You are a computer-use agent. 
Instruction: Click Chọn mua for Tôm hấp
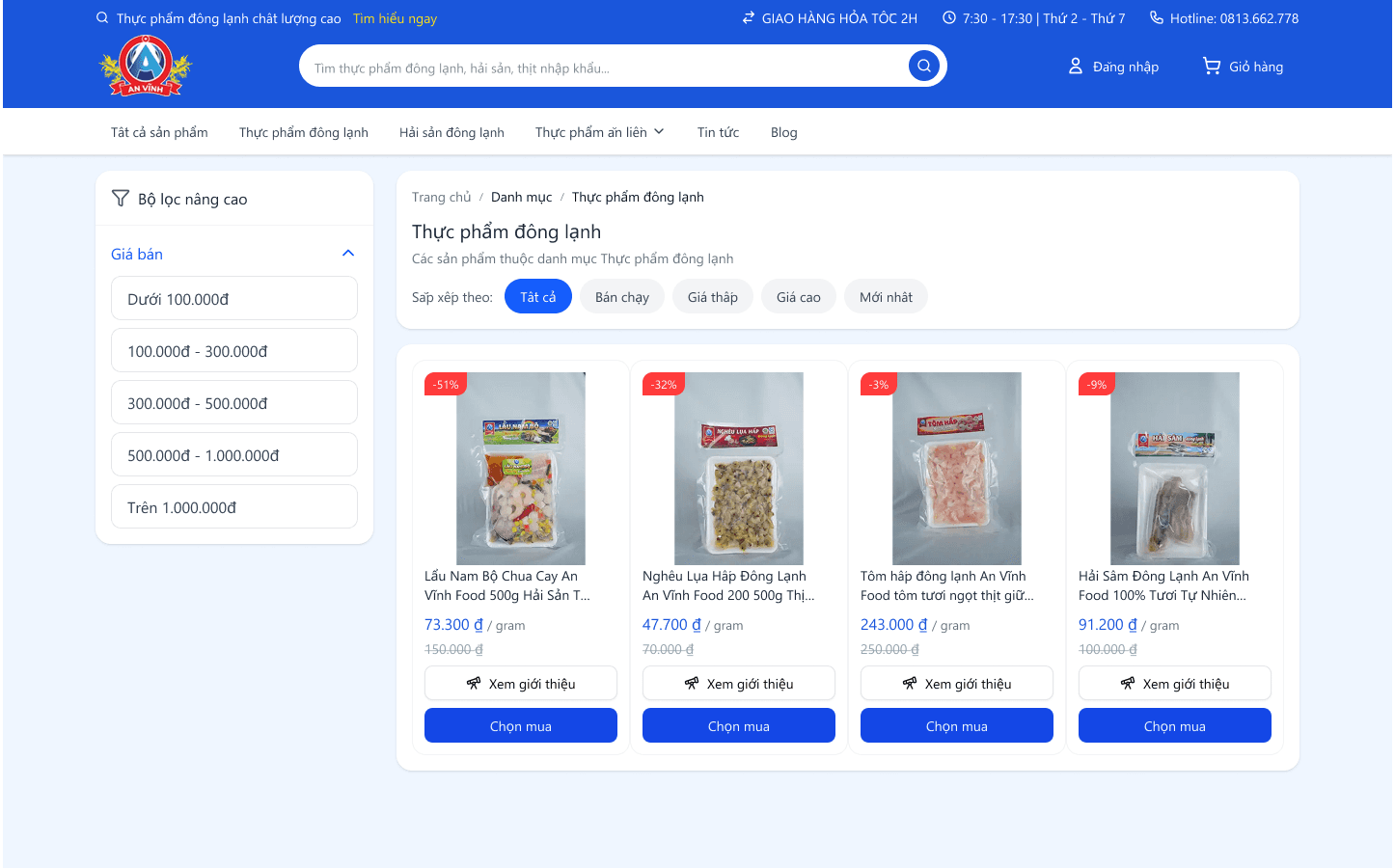pos(957,725)
